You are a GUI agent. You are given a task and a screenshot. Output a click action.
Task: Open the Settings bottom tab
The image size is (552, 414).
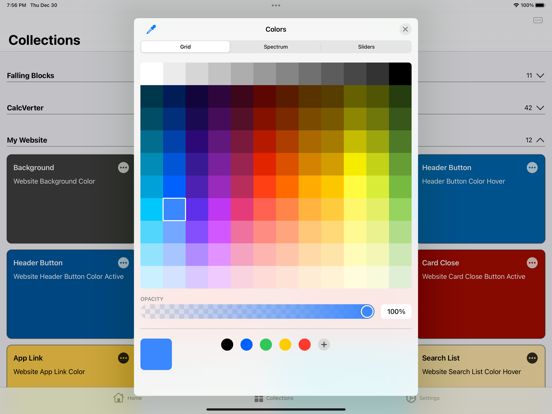pos(422,398)
